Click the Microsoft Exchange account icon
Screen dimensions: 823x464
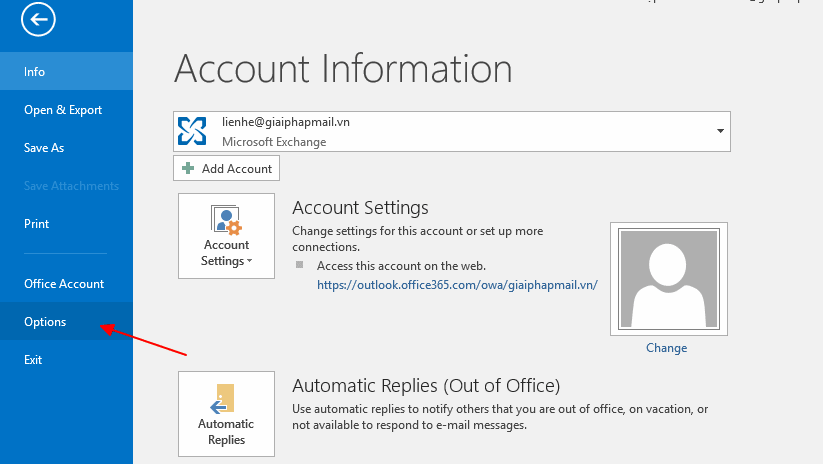(192, 131)
